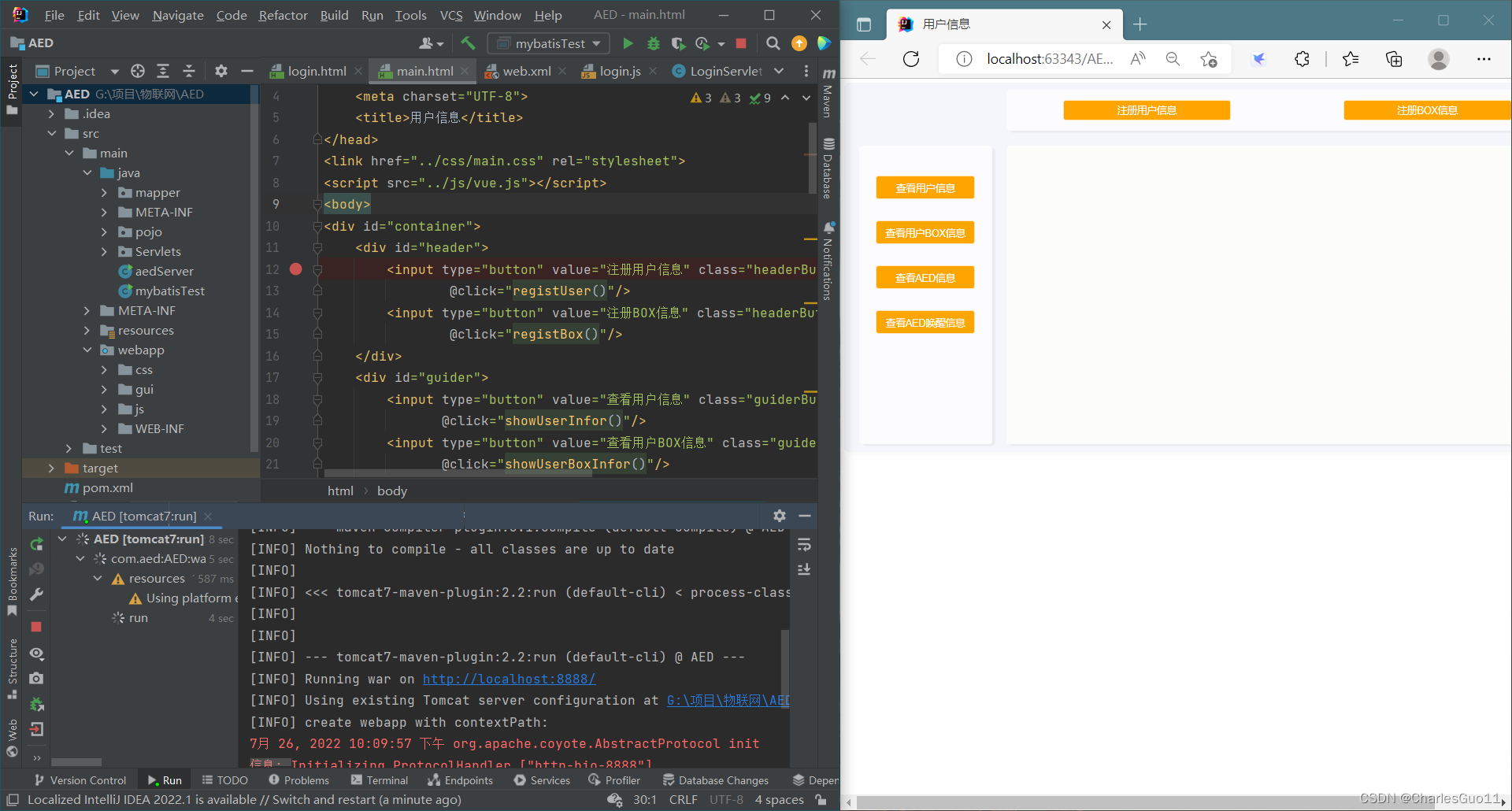Open Edge collections icon
Viewport: 1512px width, 811px height.
coord(1394,59)
